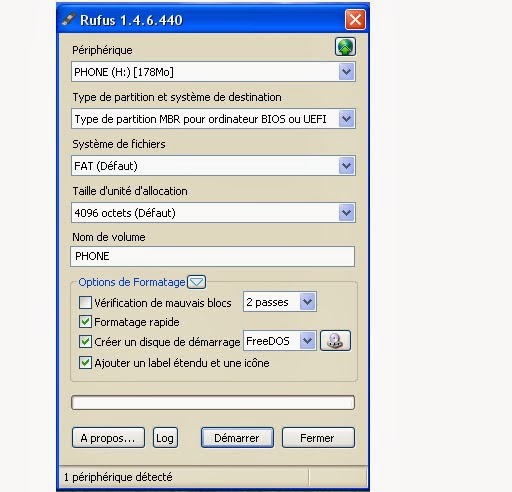The height and width of the screenshot is (492, 512).
Task: Click 'Type de partition et système de destination' label
Action: 177,97
